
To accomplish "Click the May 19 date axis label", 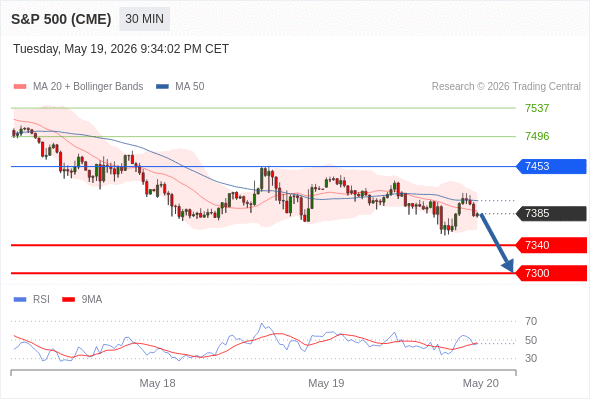I will click(x=326, y=383).
